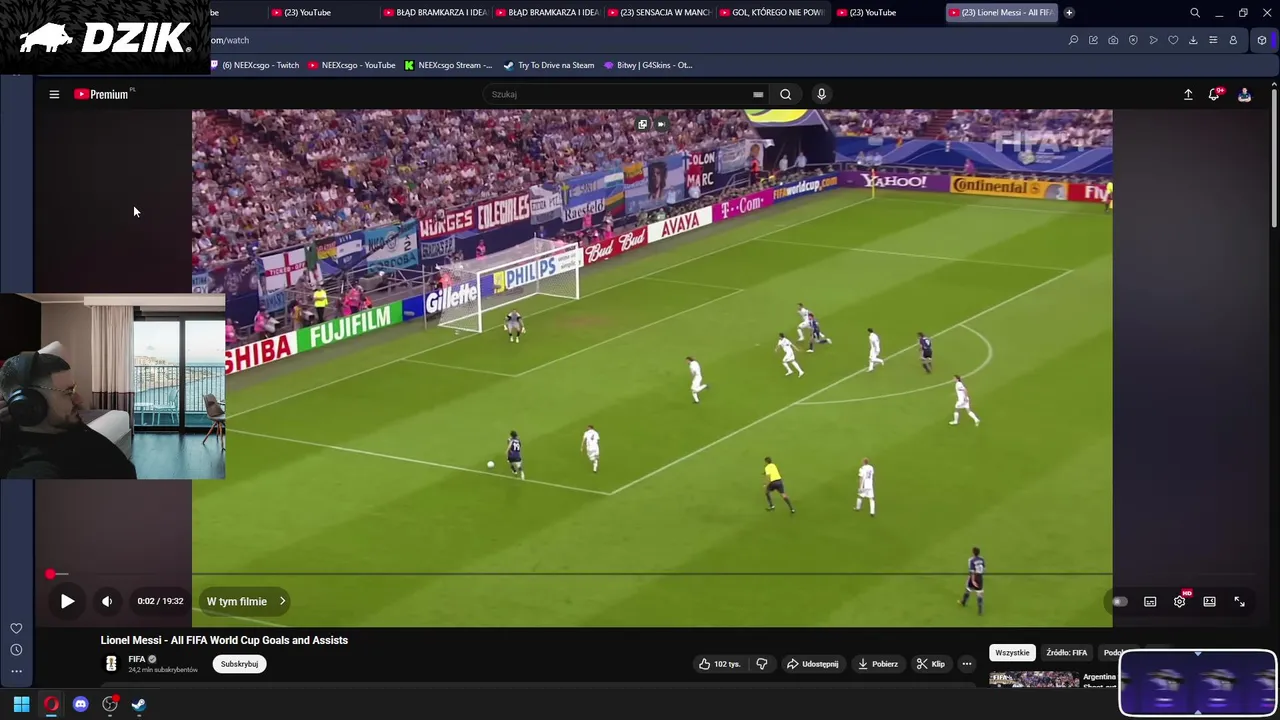The height and width of the screenshot is (720, 1280).
Task: Open the extensions cube icon
Action: coord(1262,40)
